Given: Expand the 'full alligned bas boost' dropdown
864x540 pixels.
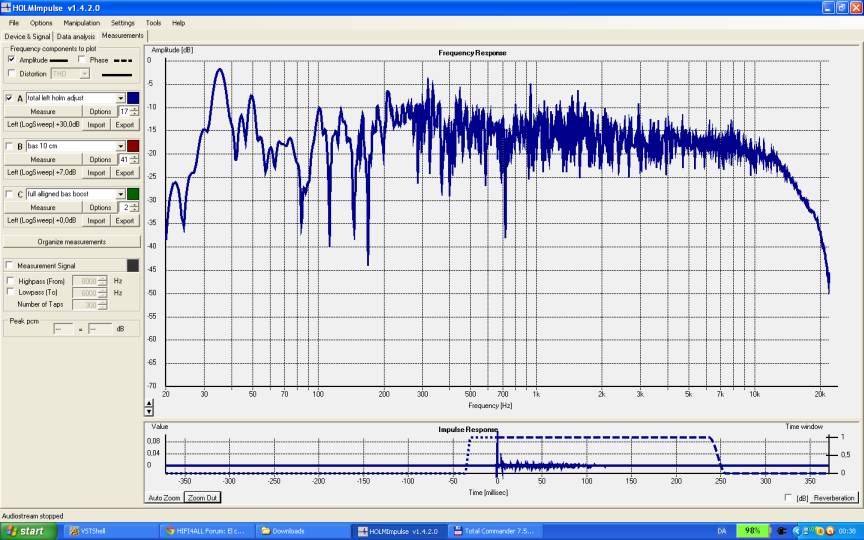Looking at the screenshot, I should click(x=120, y=194).
